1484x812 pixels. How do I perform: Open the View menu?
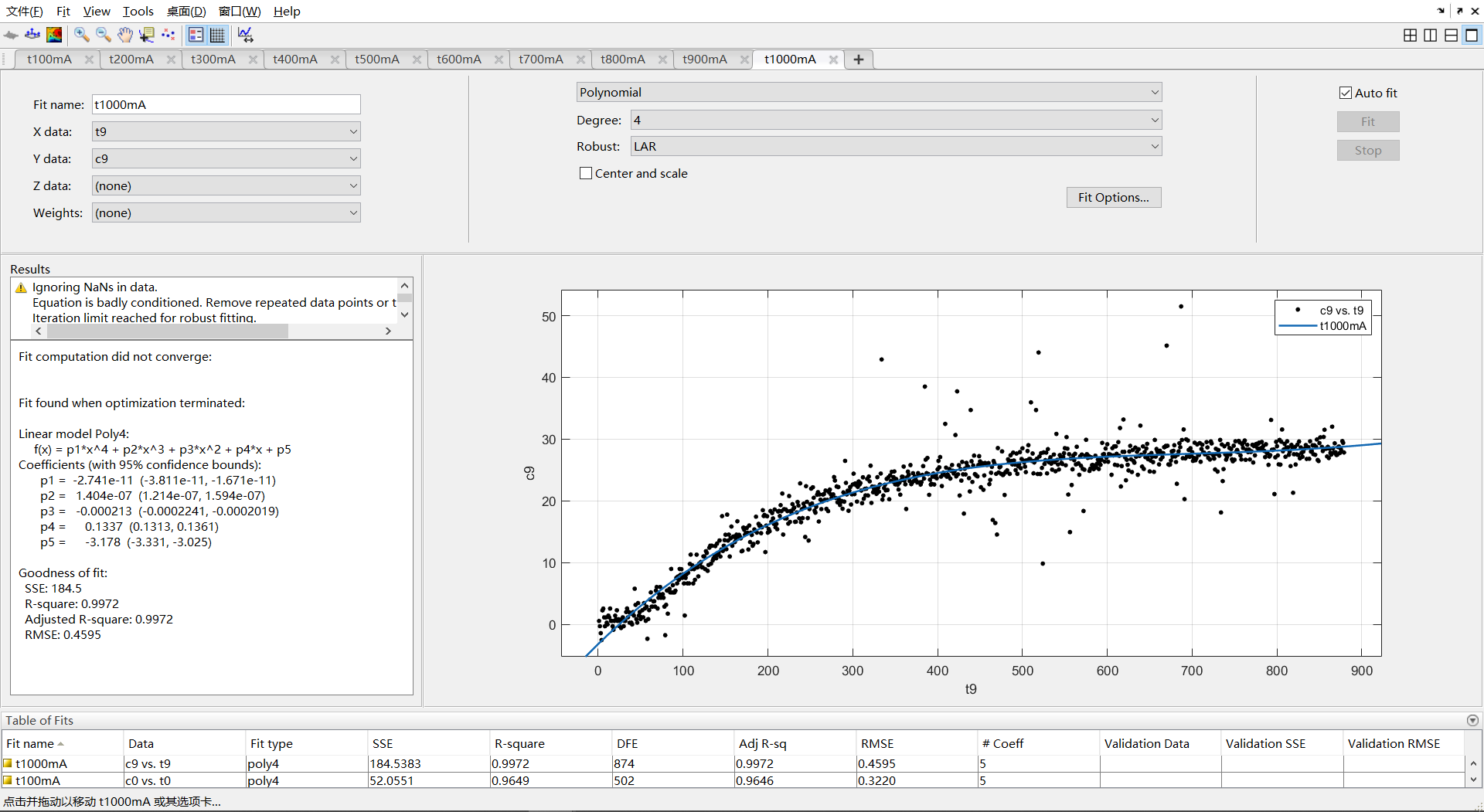(x=97, y=11)
